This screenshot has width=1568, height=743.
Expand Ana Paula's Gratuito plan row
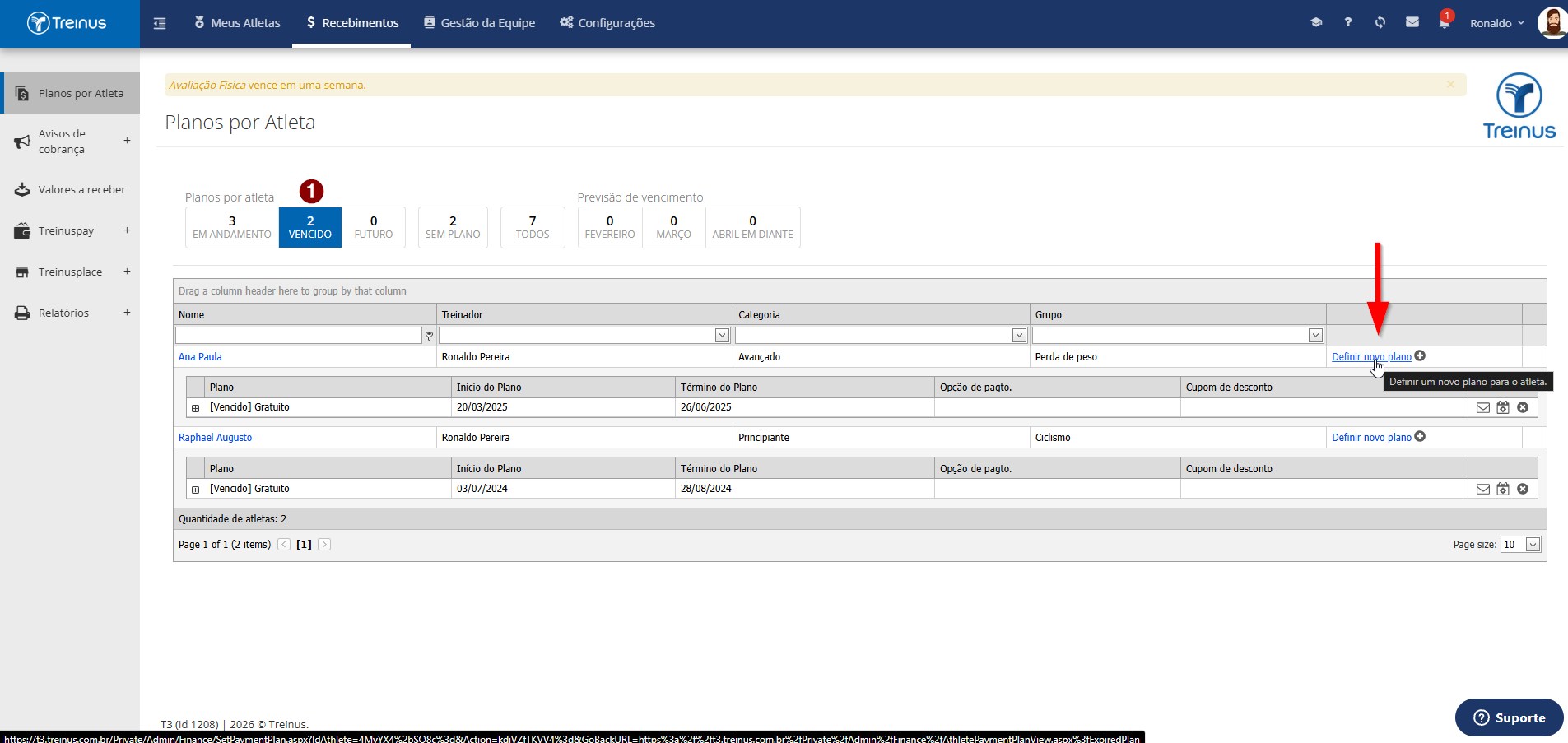point(195,408)
